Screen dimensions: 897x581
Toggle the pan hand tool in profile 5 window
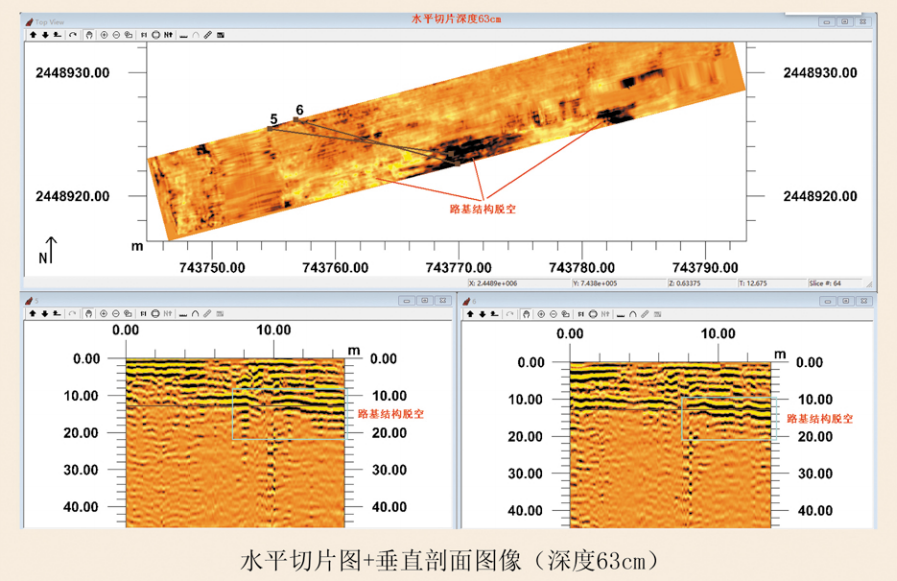[88, 314]
